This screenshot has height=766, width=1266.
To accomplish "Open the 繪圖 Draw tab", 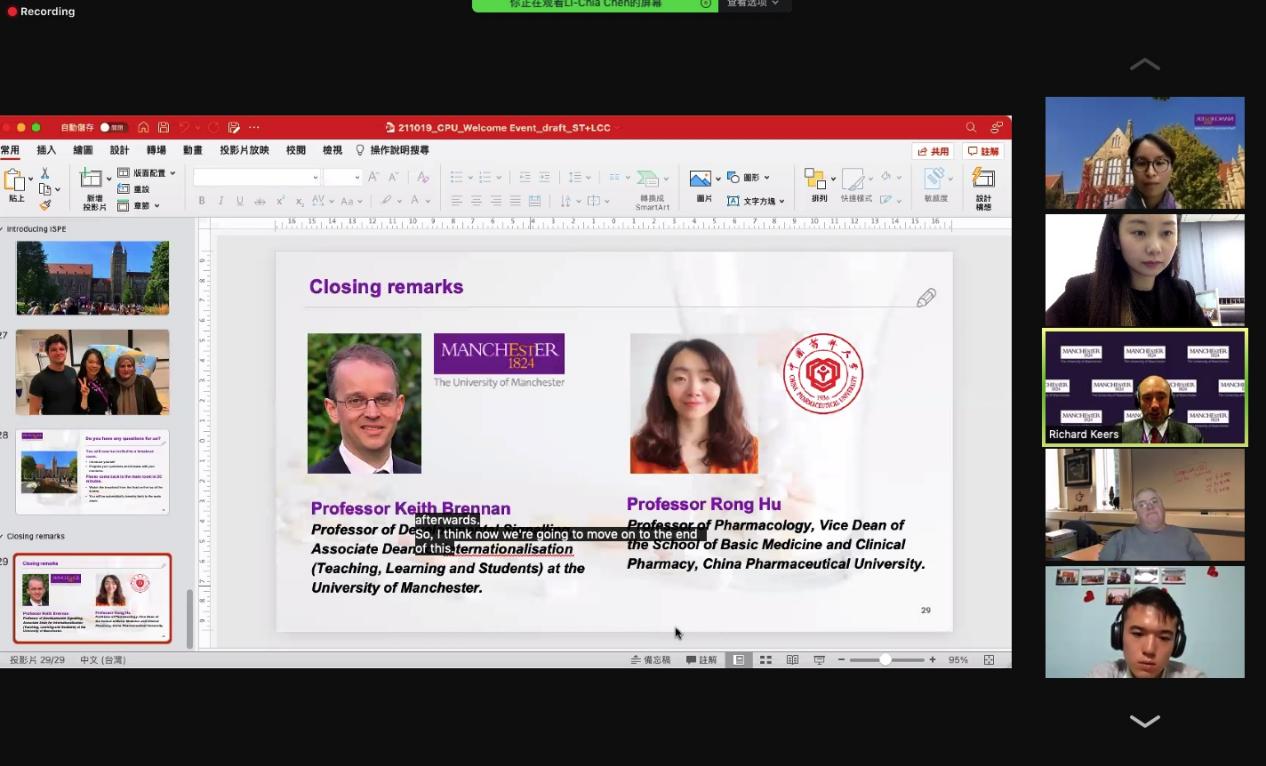I will 83,150.
